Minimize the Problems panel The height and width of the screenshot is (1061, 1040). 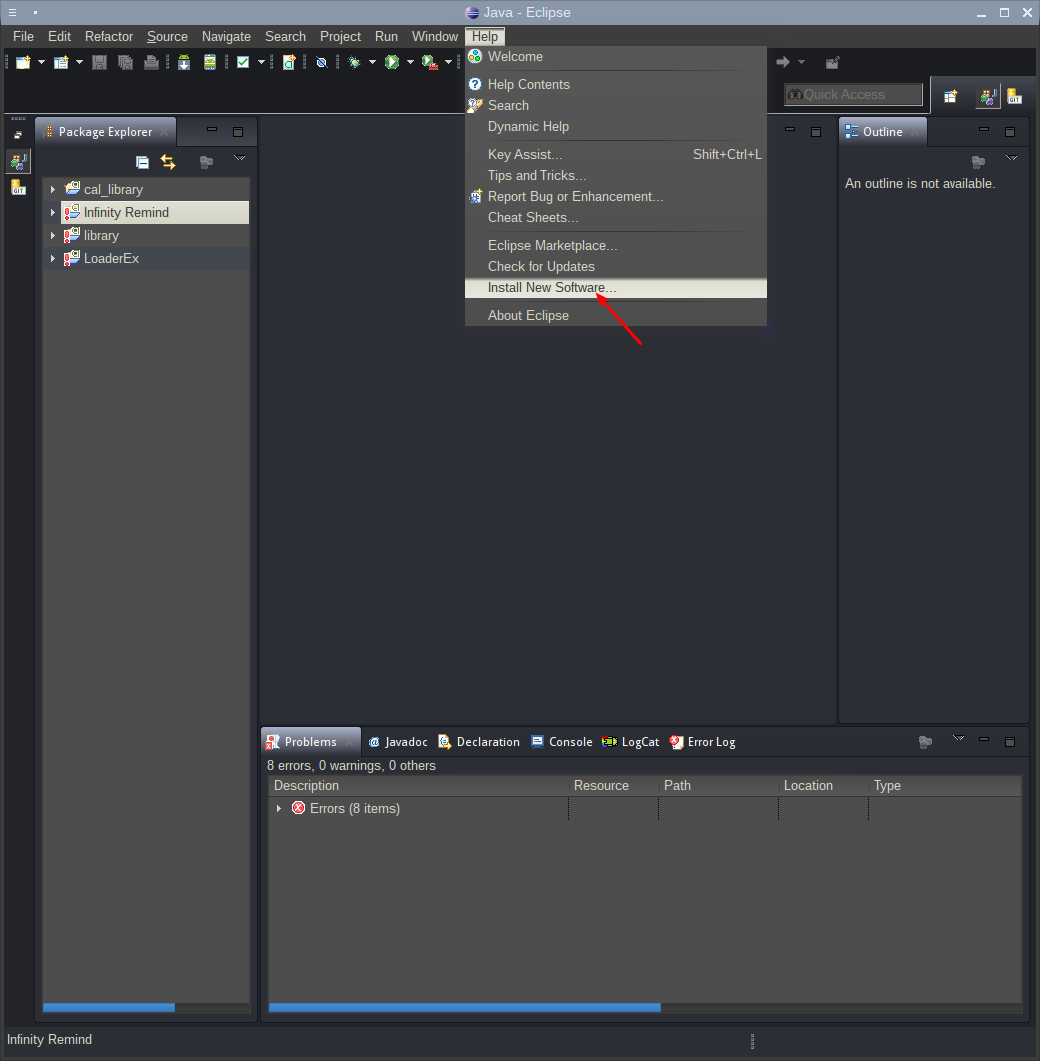pos(984,740)
